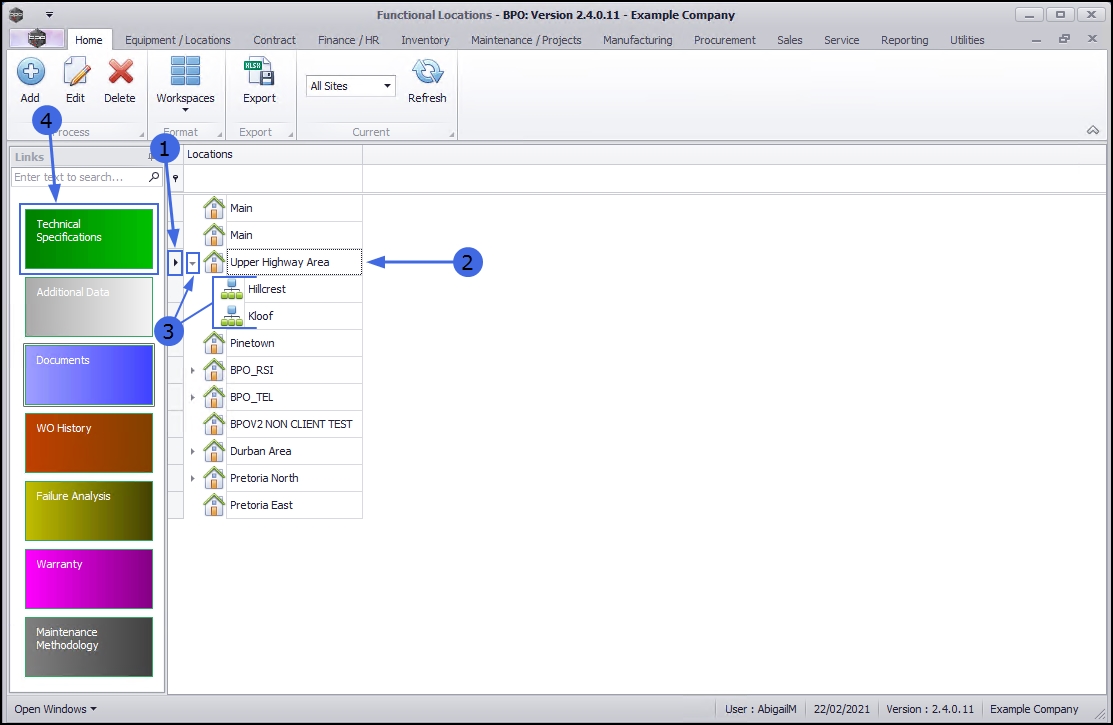1113x725 pixels.
Task: Click the Export group dialog launcher
Action: click(x=290, y=134)
